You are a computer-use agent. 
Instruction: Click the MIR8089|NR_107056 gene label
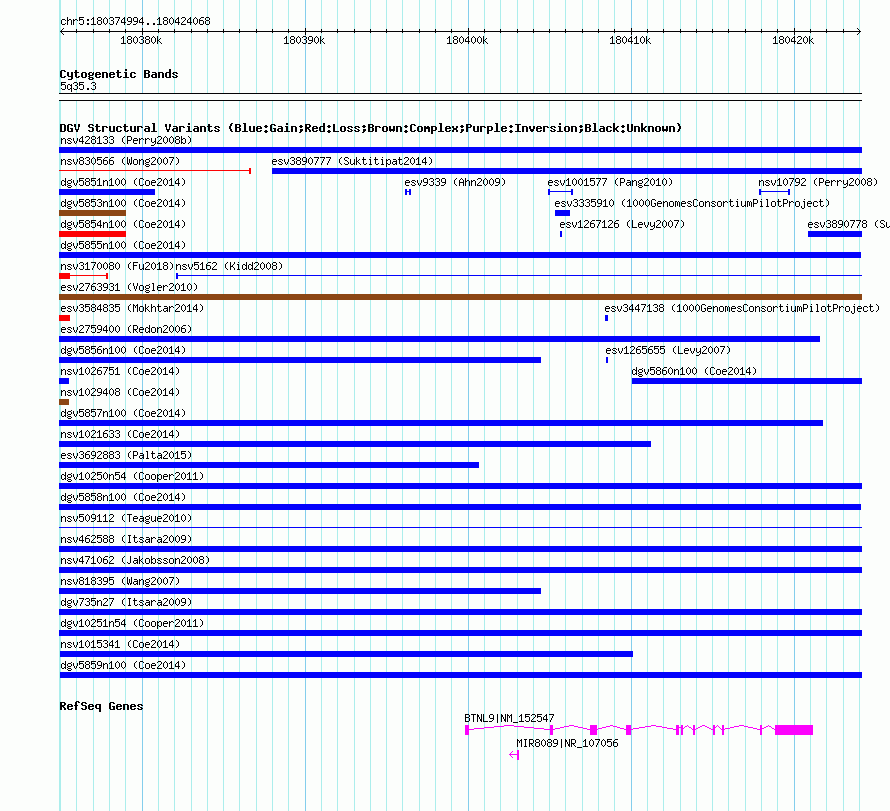point(567,743)
